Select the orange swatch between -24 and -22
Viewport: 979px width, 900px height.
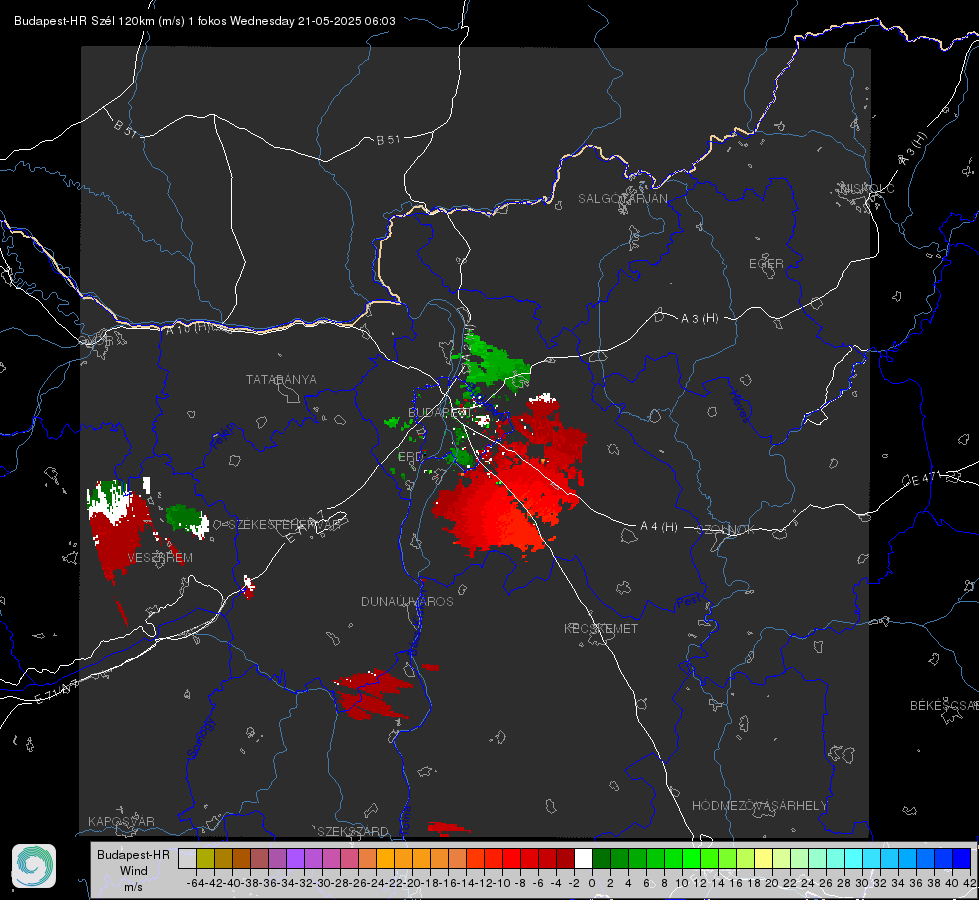coord(385,858)
